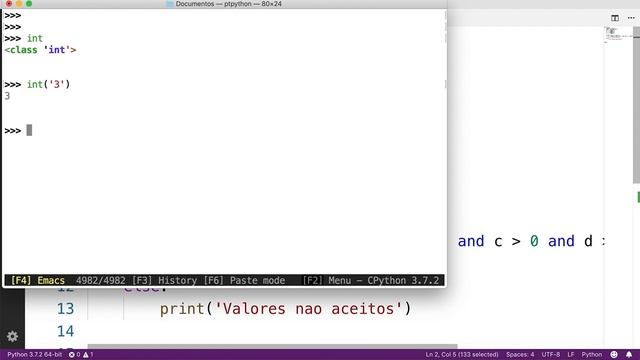The image size is (640, 360).
Task: Click the [F3] History label in ptpython toolbar
Action: point(164,280)
